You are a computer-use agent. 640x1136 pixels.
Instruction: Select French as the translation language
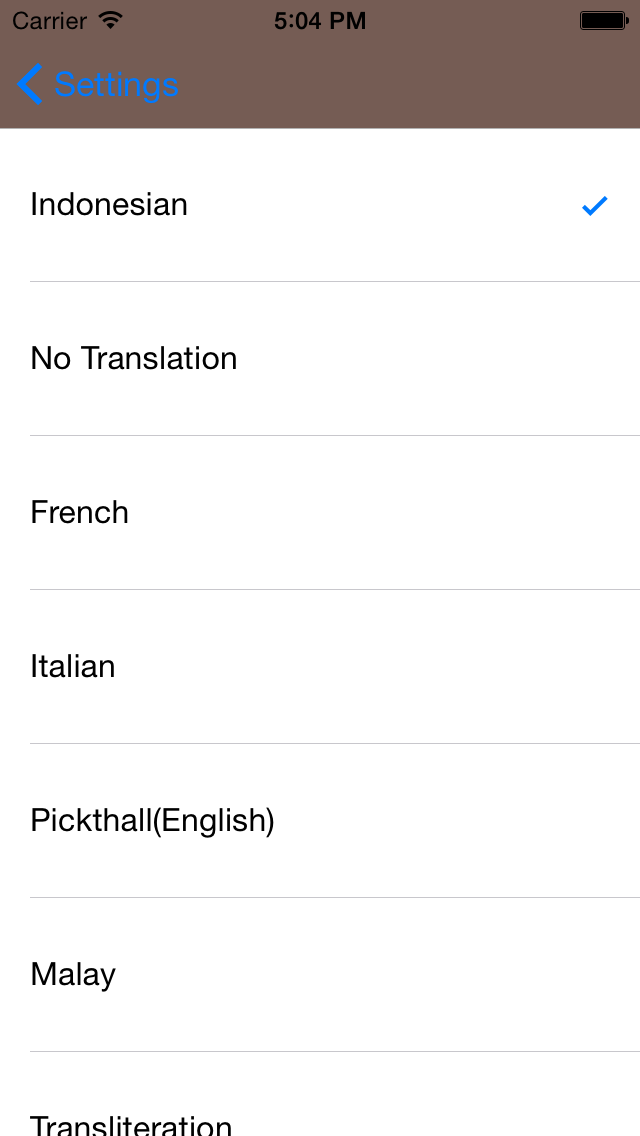(80, 513)
